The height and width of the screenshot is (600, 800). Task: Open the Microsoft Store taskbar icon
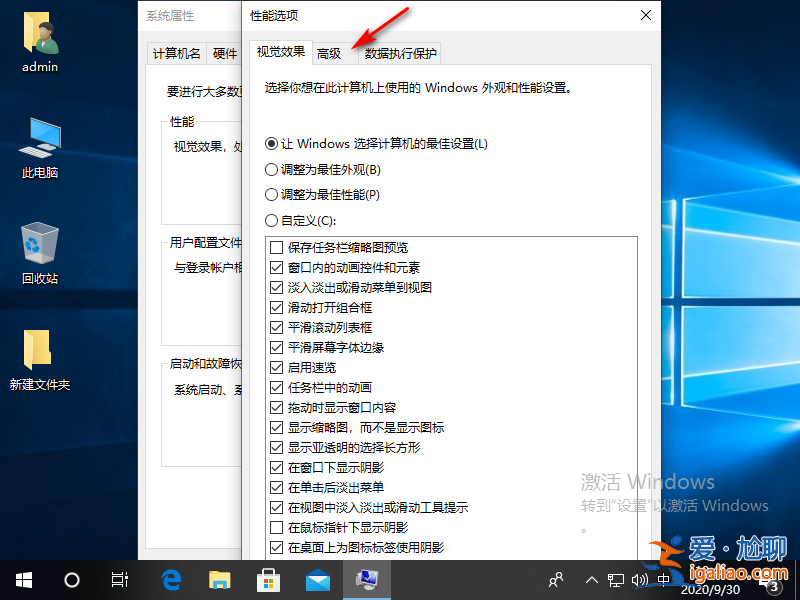[x=268, y=579]
